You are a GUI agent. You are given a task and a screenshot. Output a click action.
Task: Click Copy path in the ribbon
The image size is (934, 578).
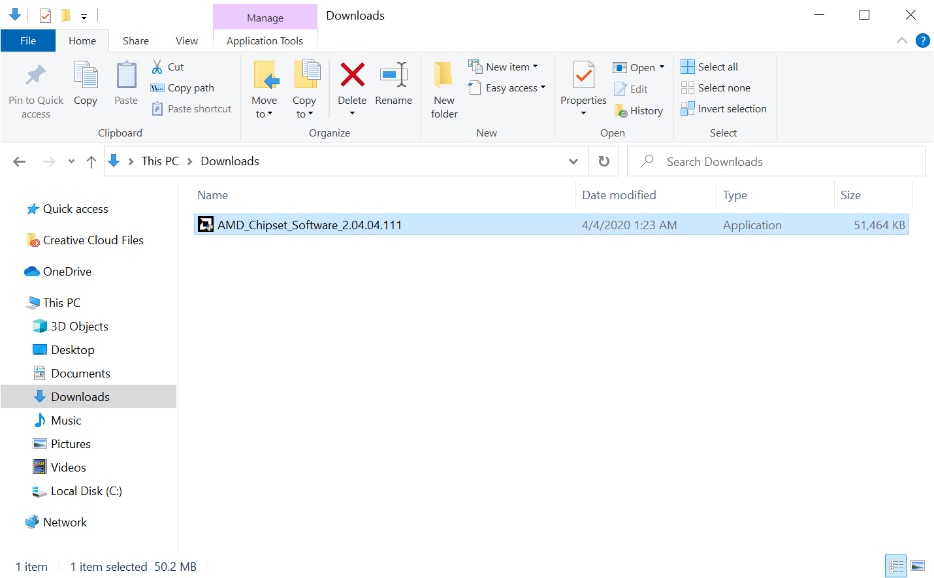tap(182, 88)
